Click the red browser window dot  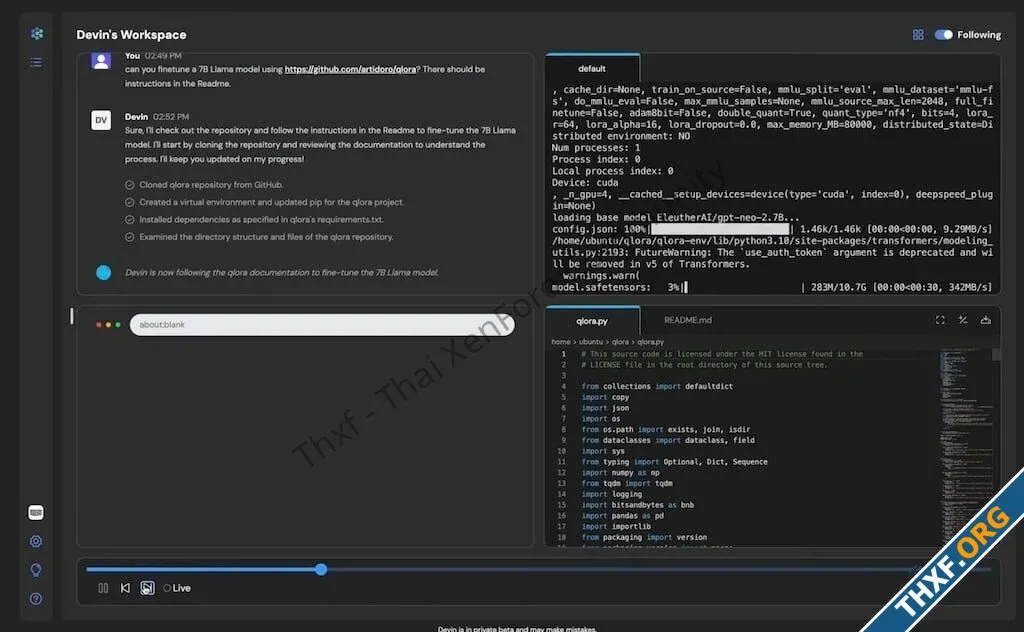point(99,324)
